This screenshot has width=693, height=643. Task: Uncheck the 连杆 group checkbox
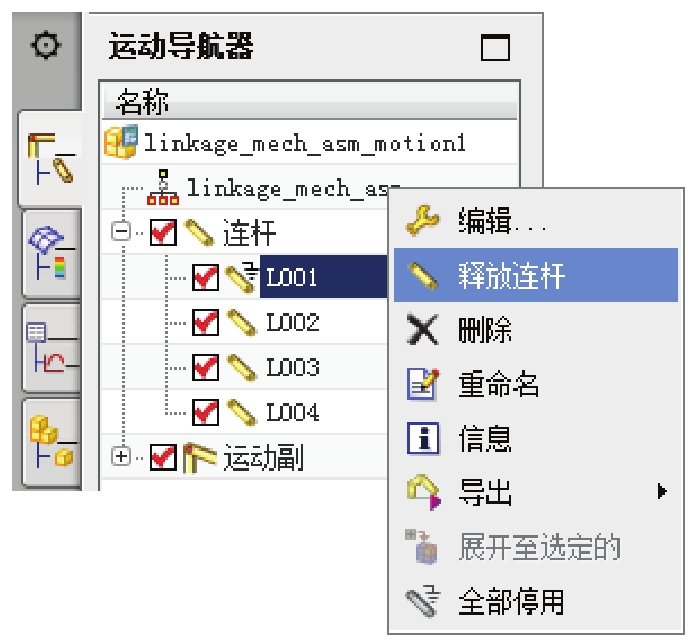[163, 232]
